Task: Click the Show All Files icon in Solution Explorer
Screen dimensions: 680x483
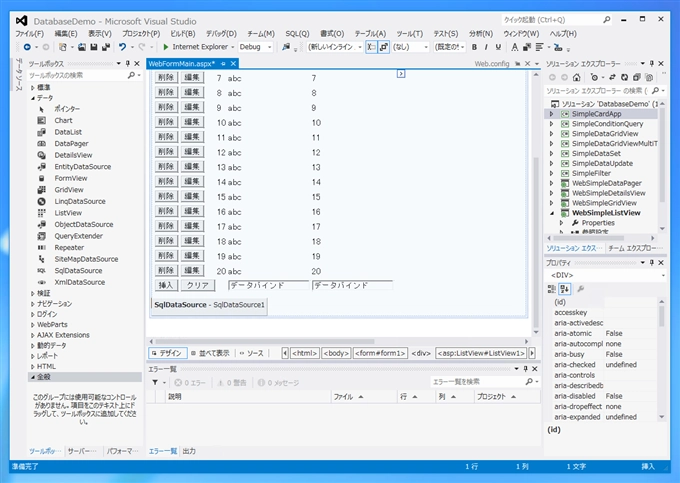Action: tap(649, 77)
